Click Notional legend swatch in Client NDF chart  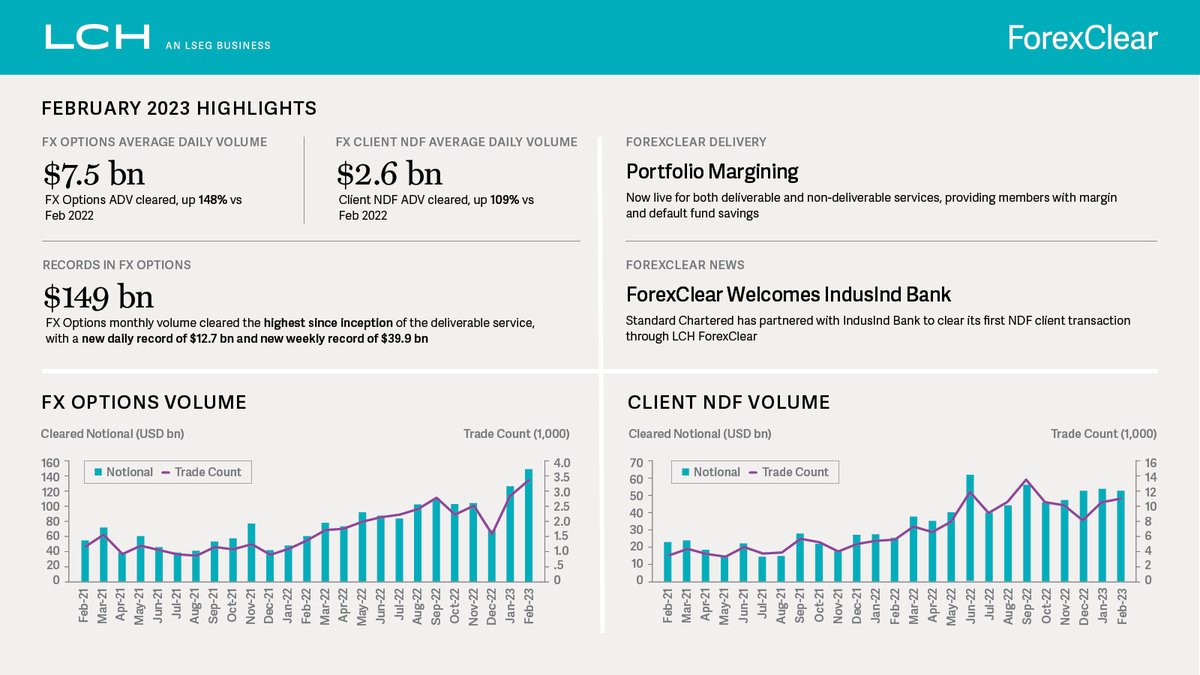coord(686,472)
